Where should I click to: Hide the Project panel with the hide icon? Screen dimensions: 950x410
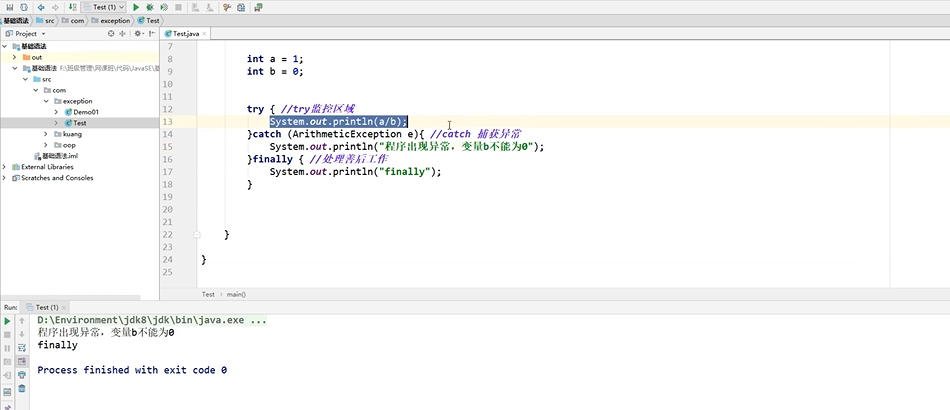(151, 33)
